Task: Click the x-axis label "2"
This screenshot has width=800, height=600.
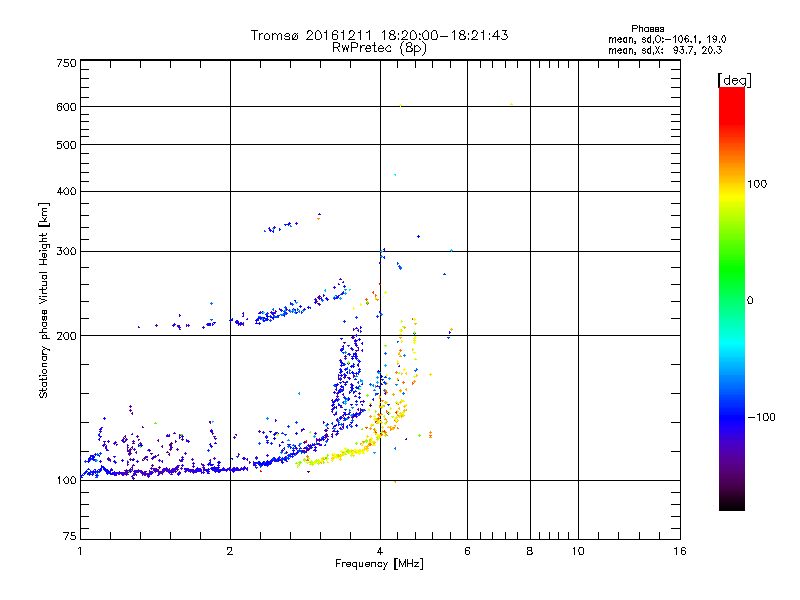Action: [x=230, y=551]
